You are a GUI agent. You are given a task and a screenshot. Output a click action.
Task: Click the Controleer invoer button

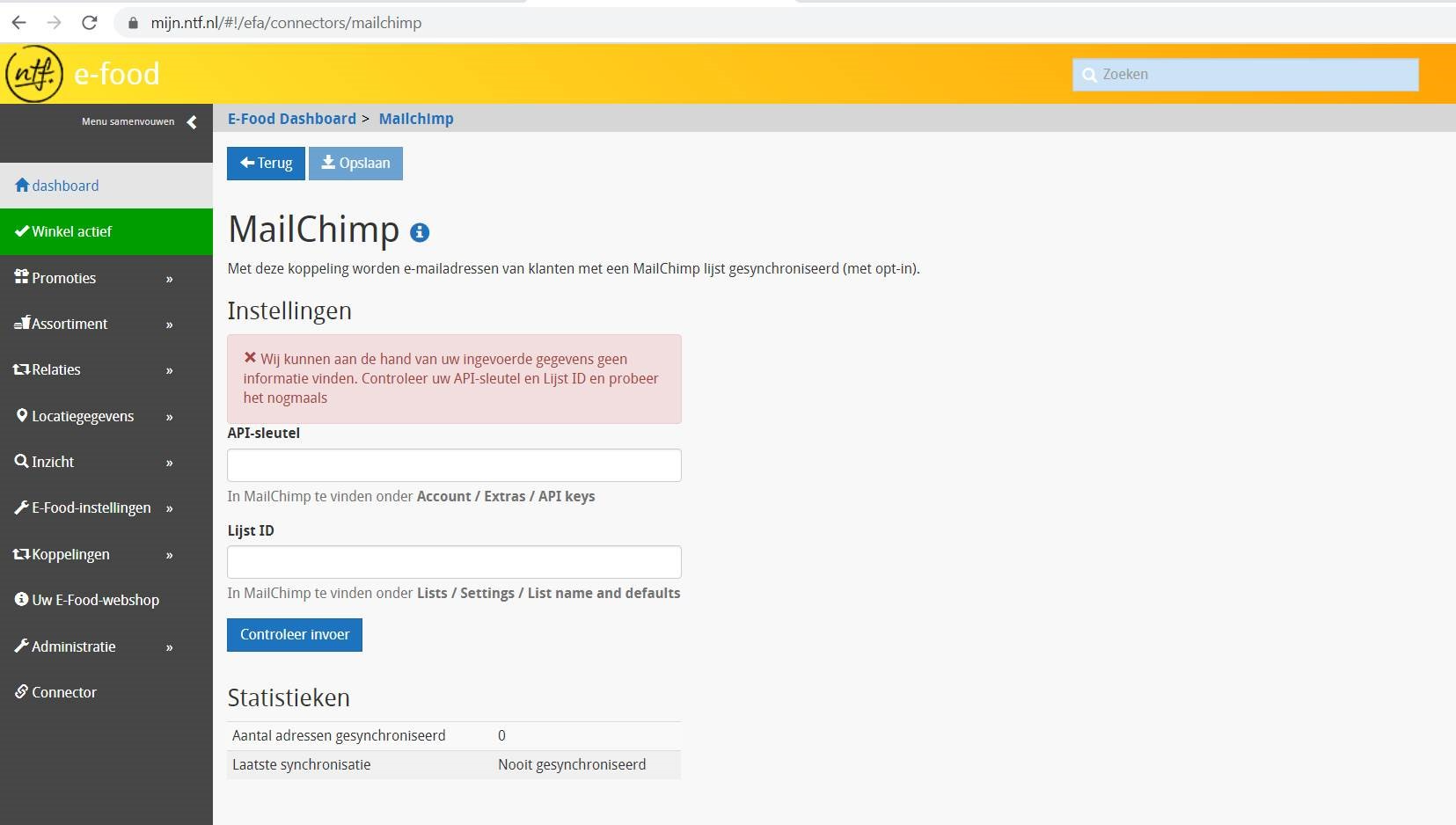295,635
